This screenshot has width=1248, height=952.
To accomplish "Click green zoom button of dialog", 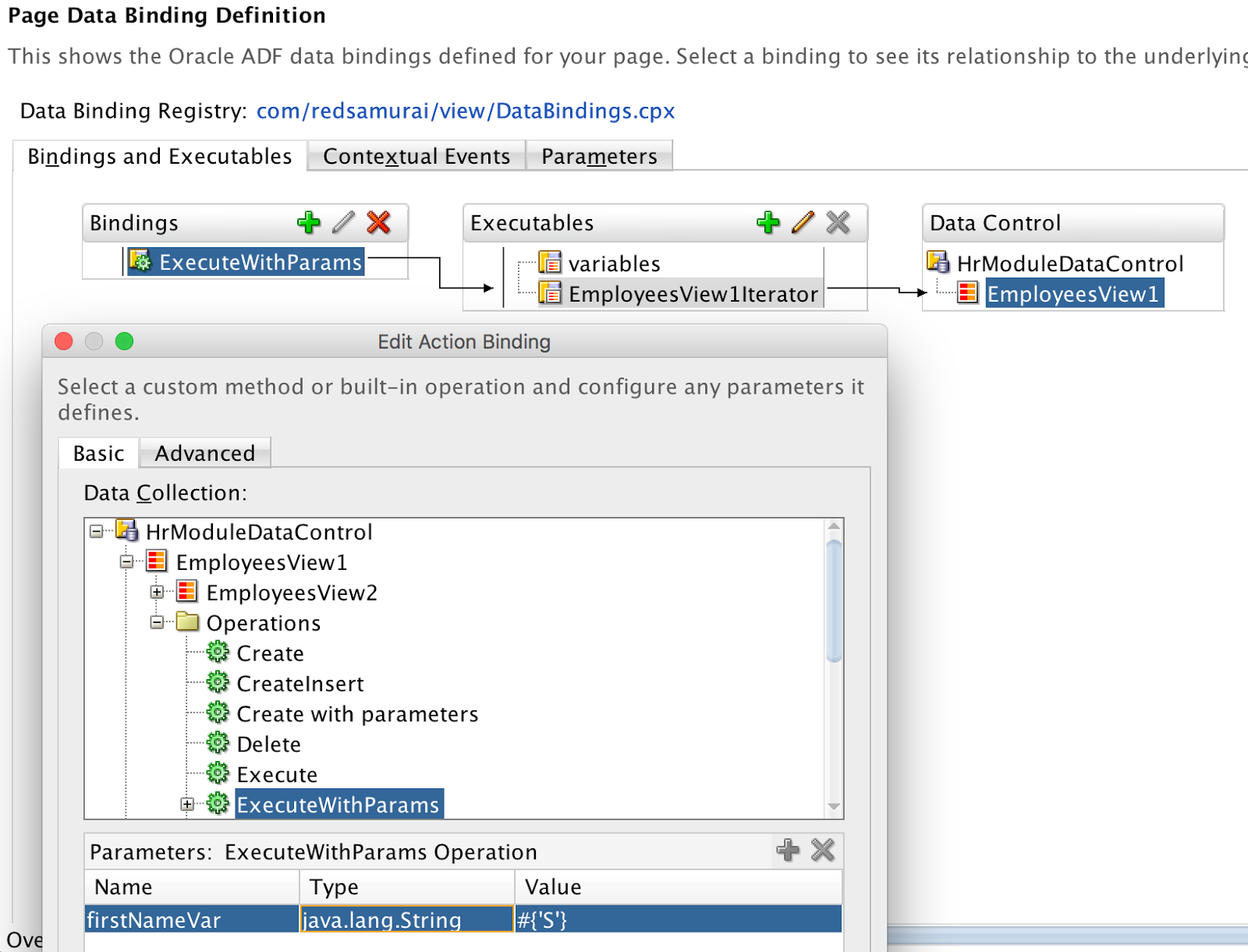I will click(x=124, y=341).
